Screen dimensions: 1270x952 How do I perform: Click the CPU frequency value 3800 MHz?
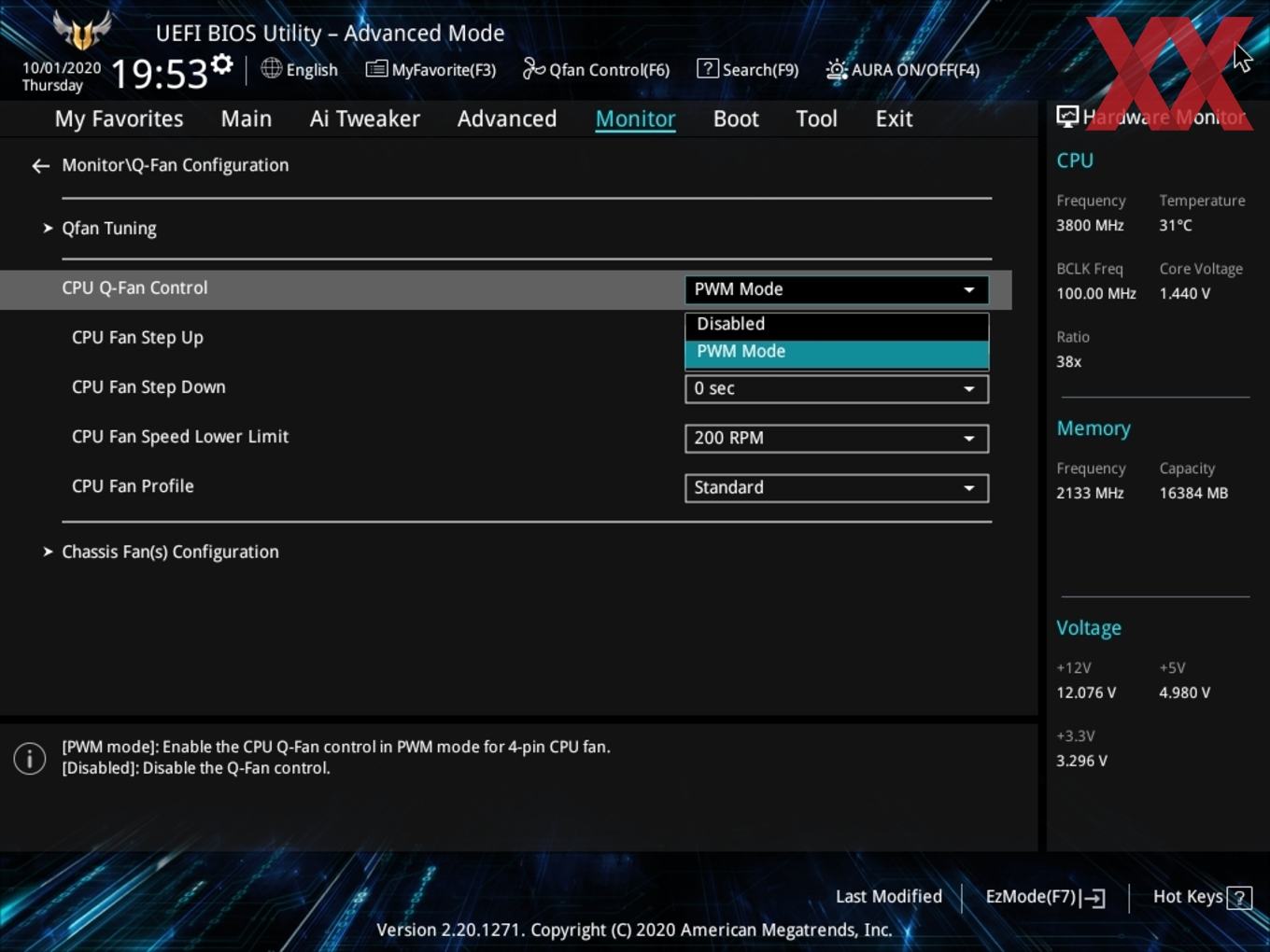1090,226
